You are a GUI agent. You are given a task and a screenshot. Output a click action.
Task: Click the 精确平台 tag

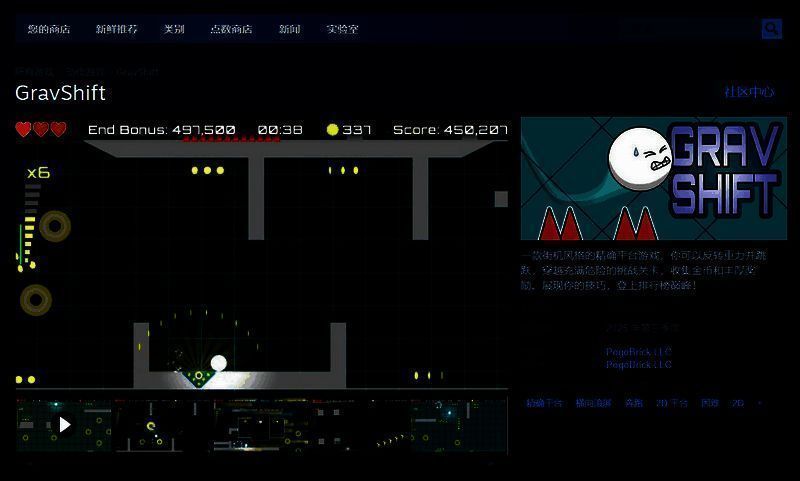pos(545,404)
